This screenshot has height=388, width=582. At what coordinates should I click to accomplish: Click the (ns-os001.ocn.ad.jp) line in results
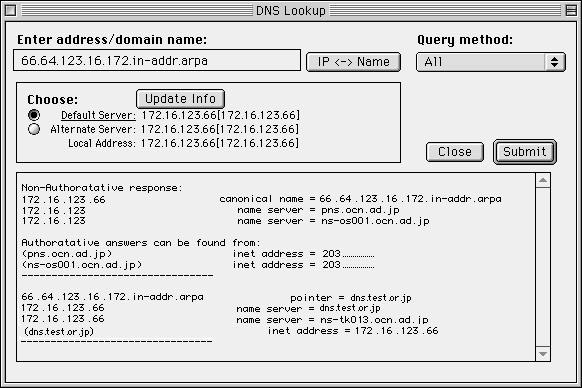tap(82, 265)
